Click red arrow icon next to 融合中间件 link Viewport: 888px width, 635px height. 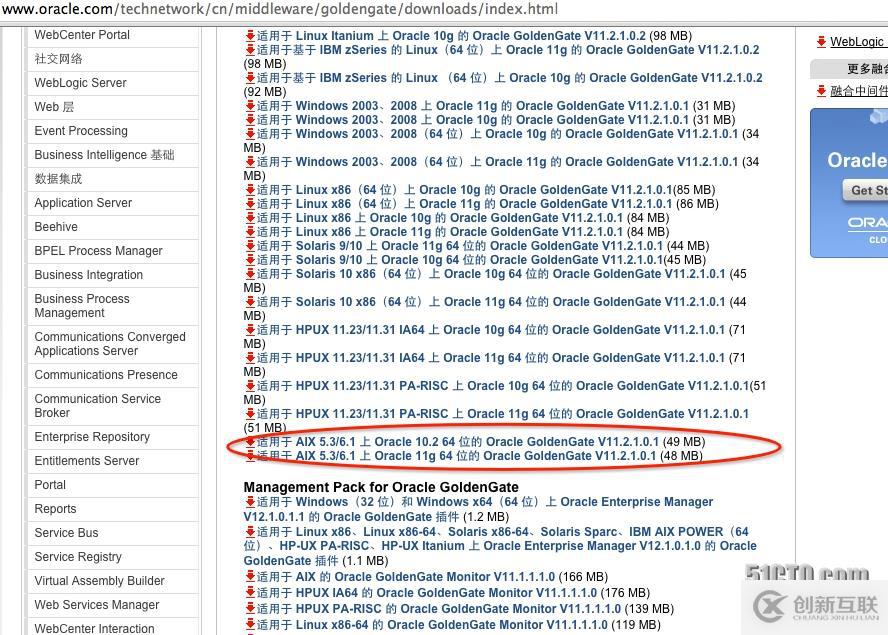pyautogui.click(x=822, y=91)
